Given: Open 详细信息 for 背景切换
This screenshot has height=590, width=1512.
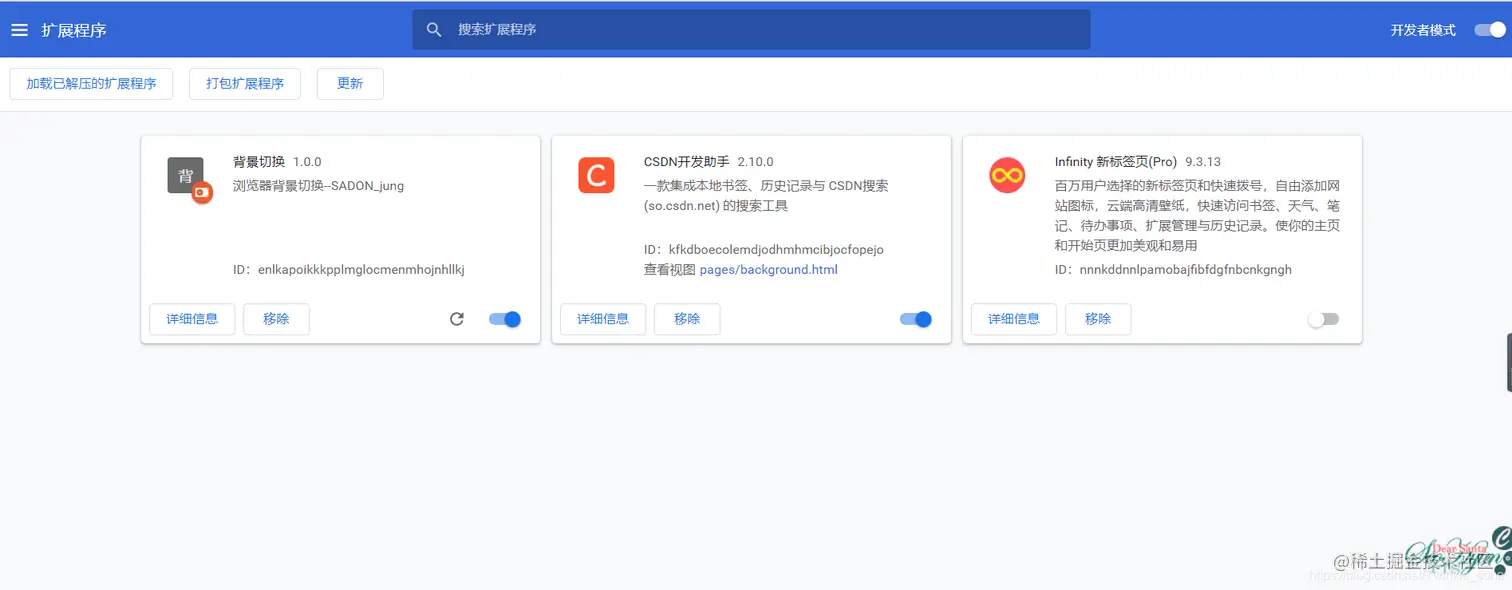Looking at the screenshot, I should 191,319.
